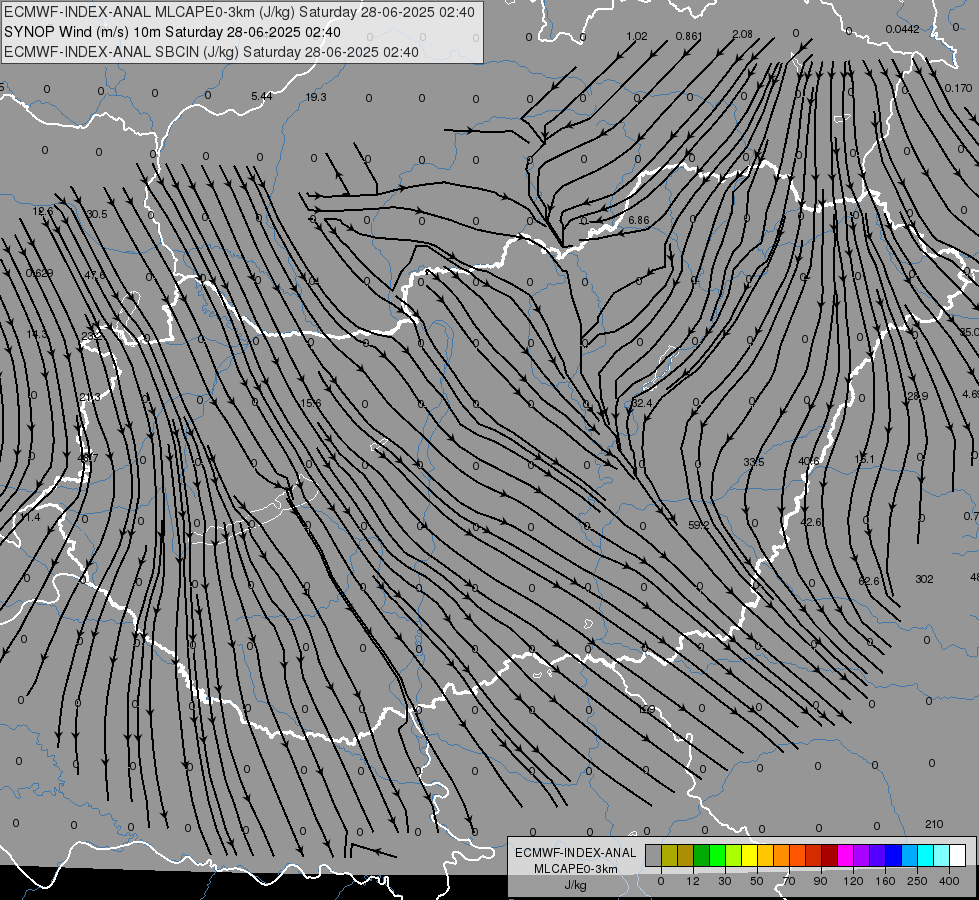Click the legend scale value 90
979x900 pixels.
[x=820, y=881]
